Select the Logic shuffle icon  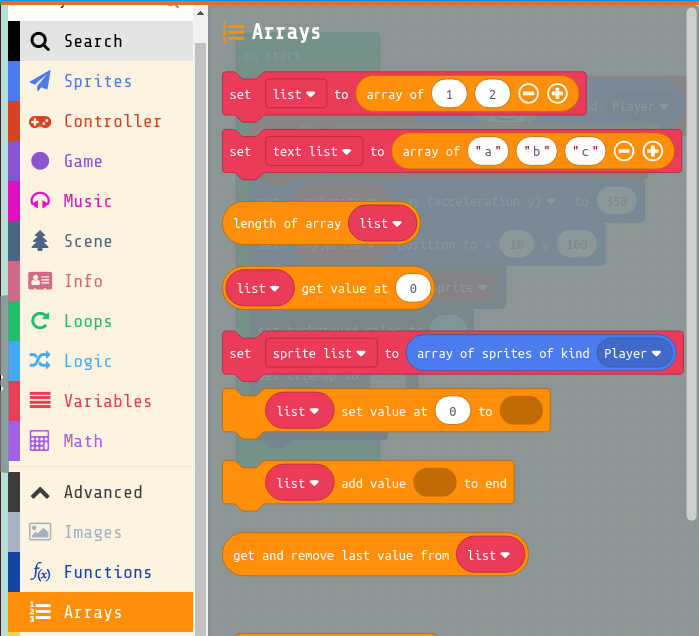(x=40, y=361)
